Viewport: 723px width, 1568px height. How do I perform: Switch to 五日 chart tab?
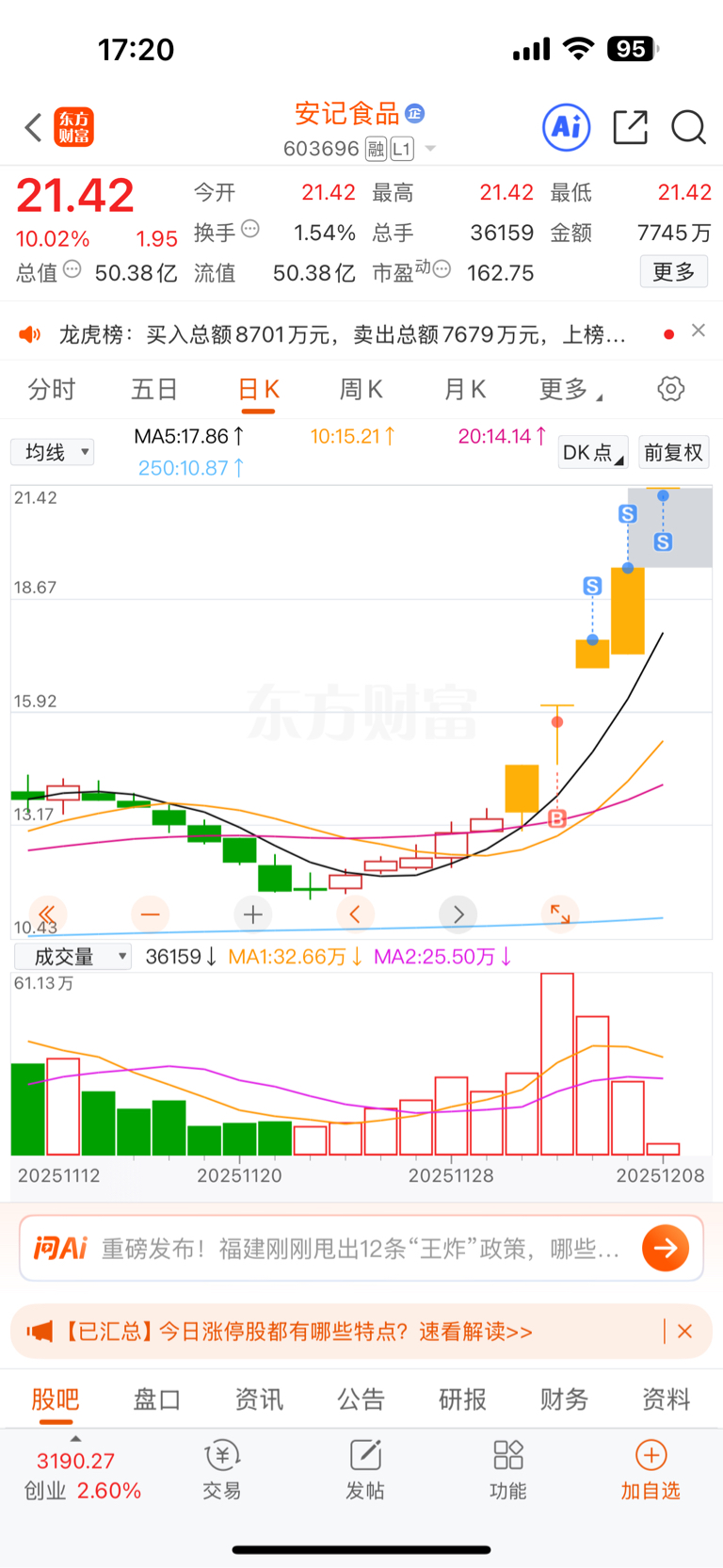click(155, 390)
